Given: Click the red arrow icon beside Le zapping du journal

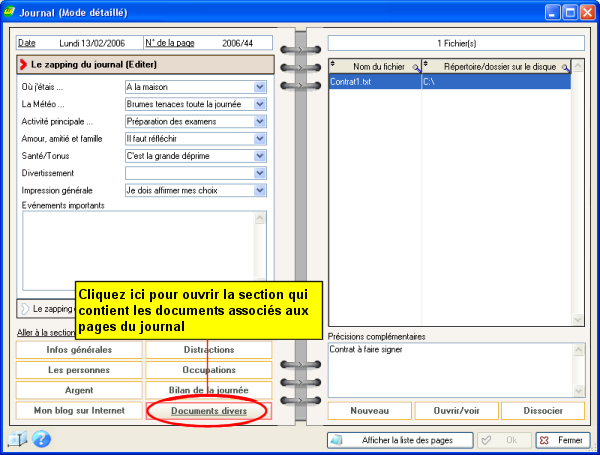Looking at the screenshot, I should click(23, 64).
